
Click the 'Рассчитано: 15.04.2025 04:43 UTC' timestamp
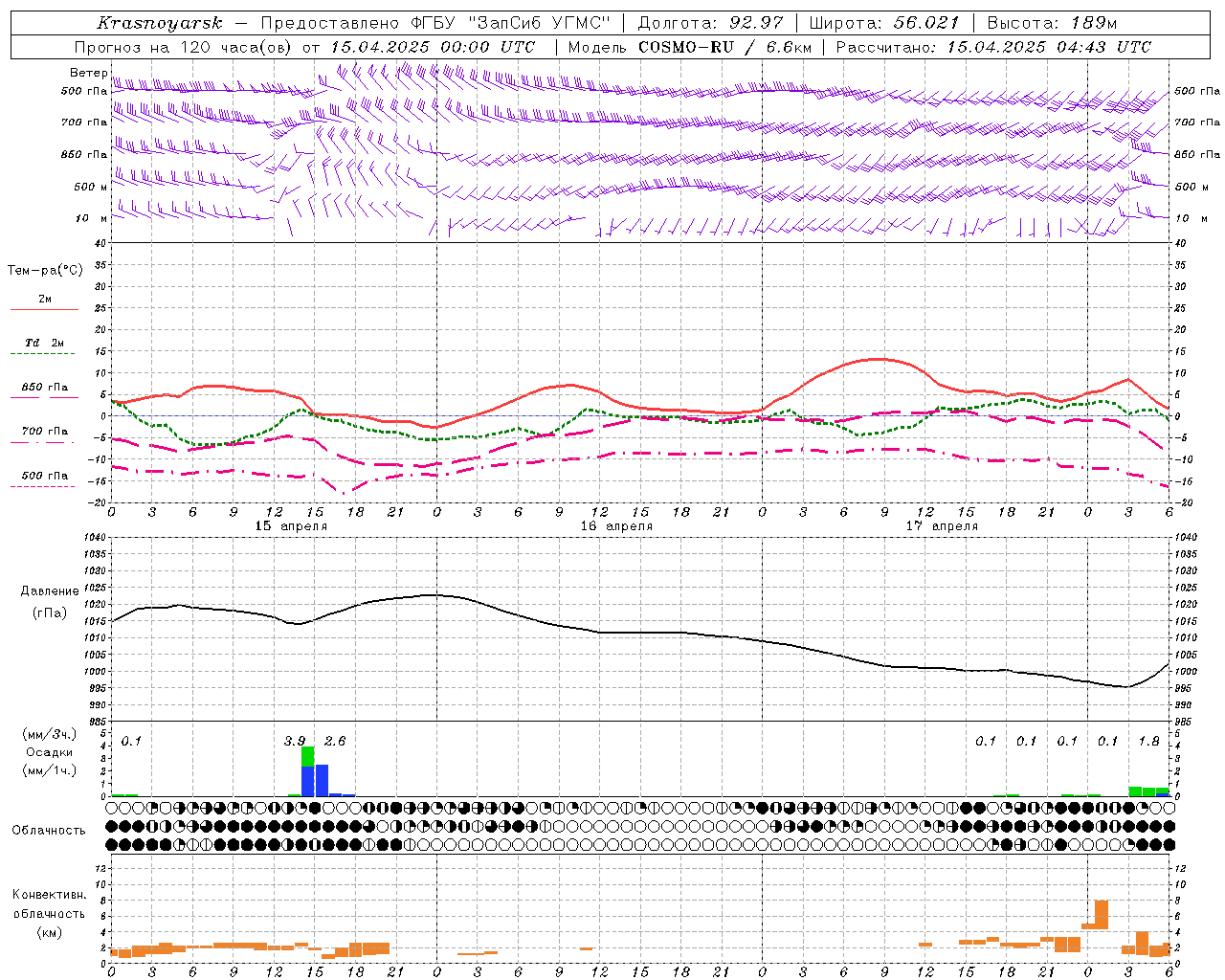pos(993,47)
